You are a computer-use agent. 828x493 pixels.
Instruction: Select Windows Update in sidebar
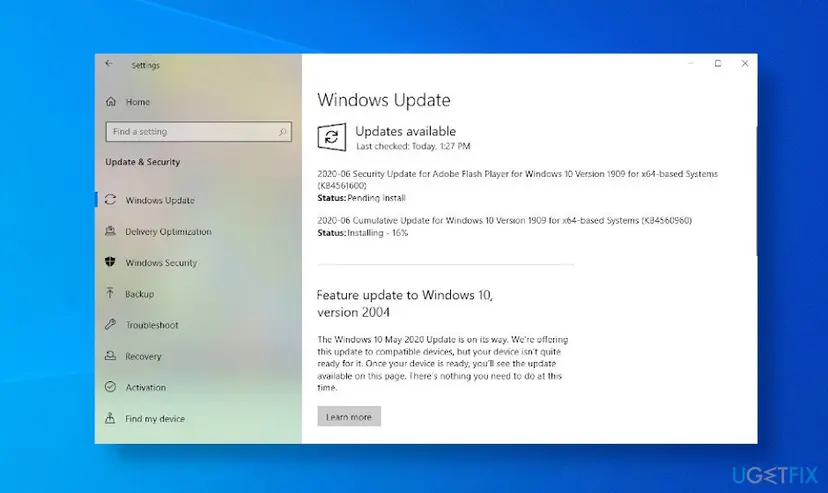160,200
